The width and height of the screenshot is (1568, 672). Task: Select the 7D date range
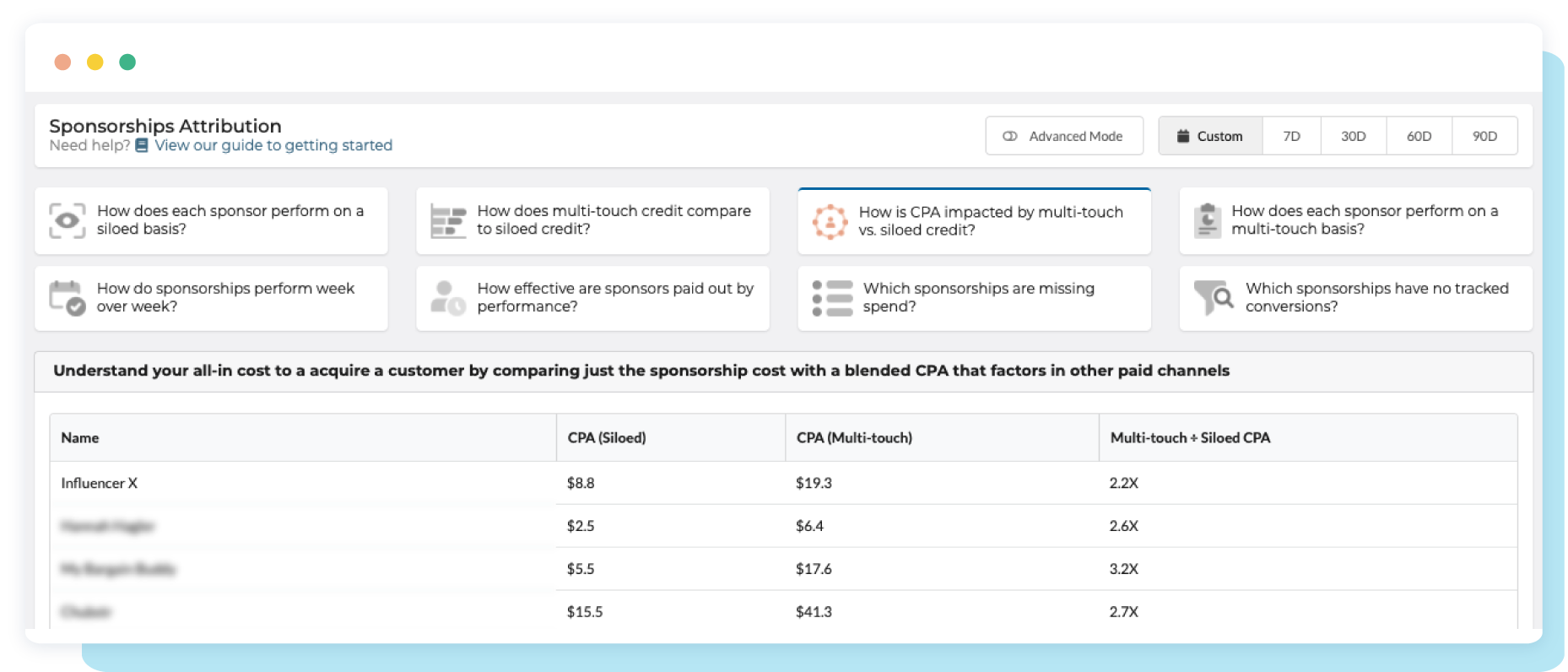click(x=1292, y=136)
